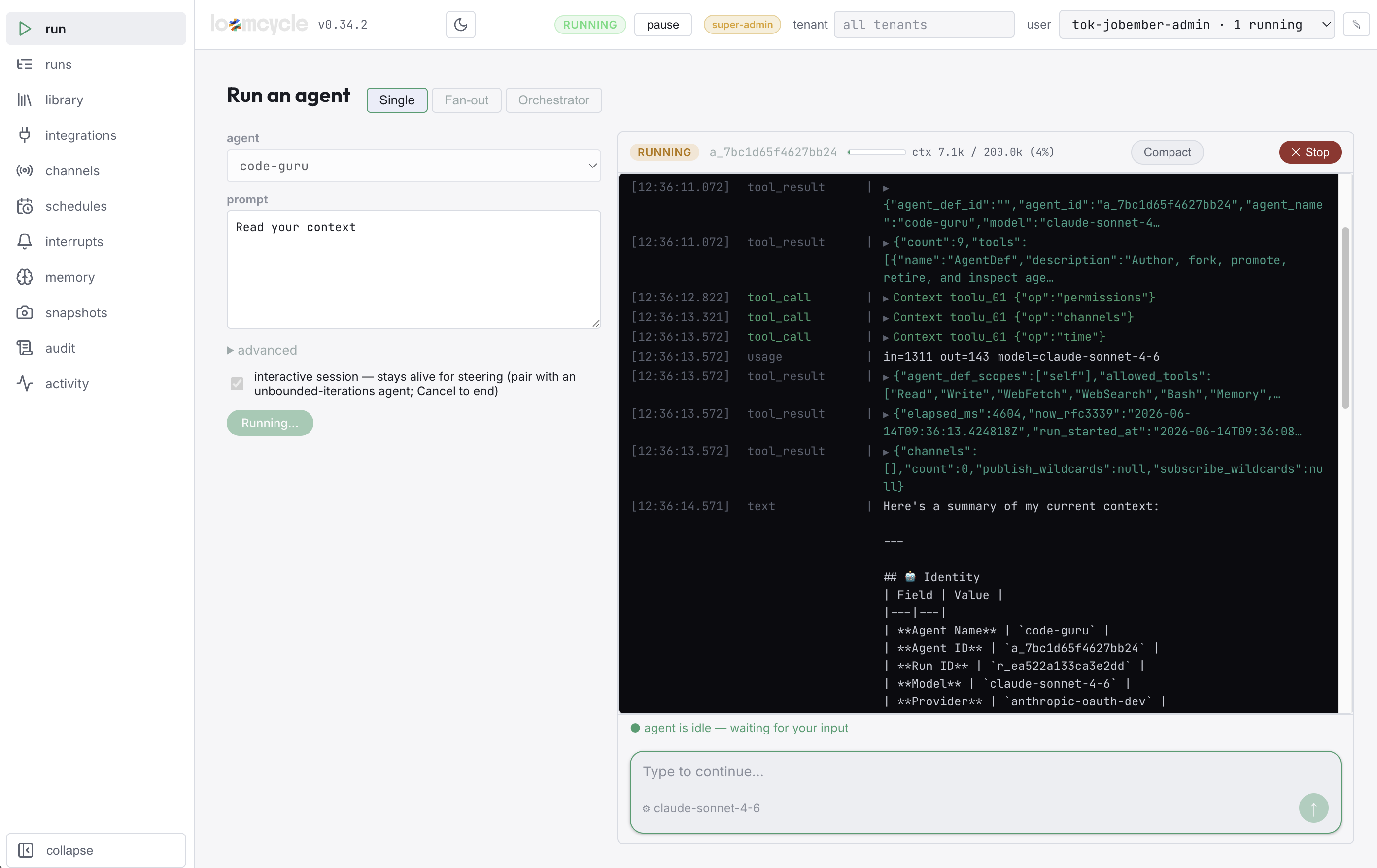Open the interrupts bell icon
This screenshot has height=868, width=1377.
[25, 241]
